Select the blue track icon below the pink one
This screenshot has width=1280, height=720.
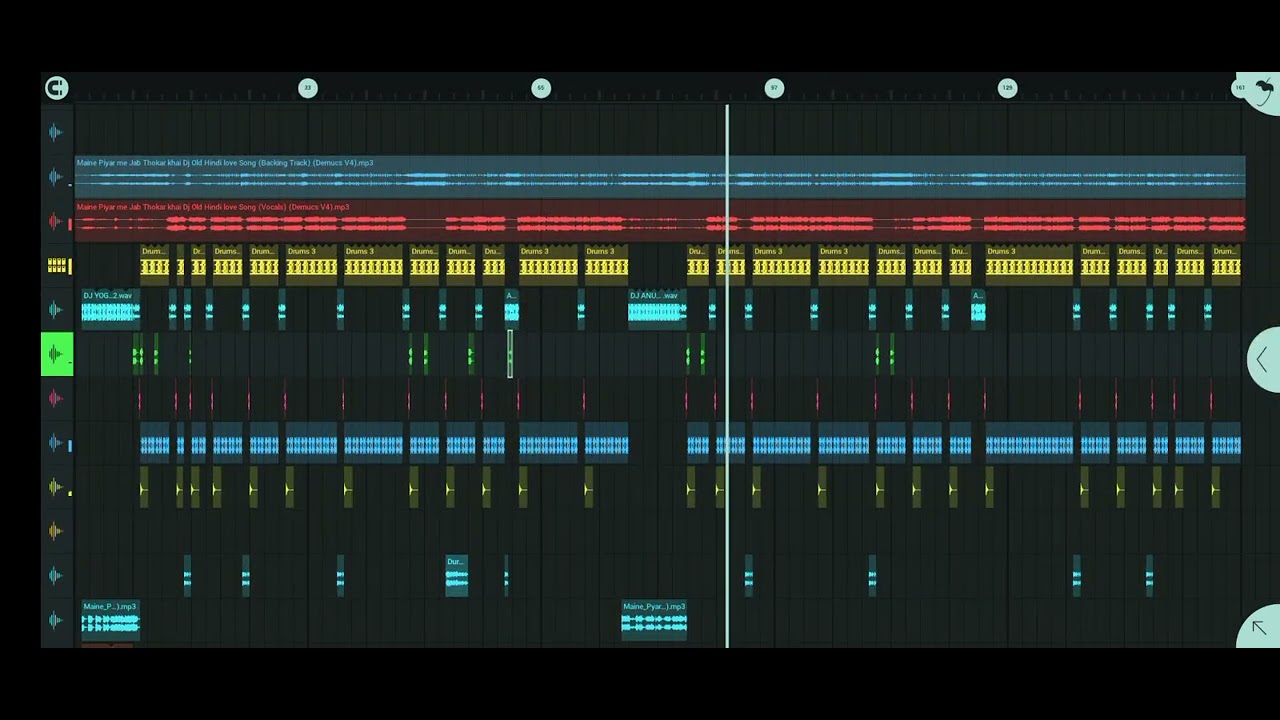coord(56,443)
